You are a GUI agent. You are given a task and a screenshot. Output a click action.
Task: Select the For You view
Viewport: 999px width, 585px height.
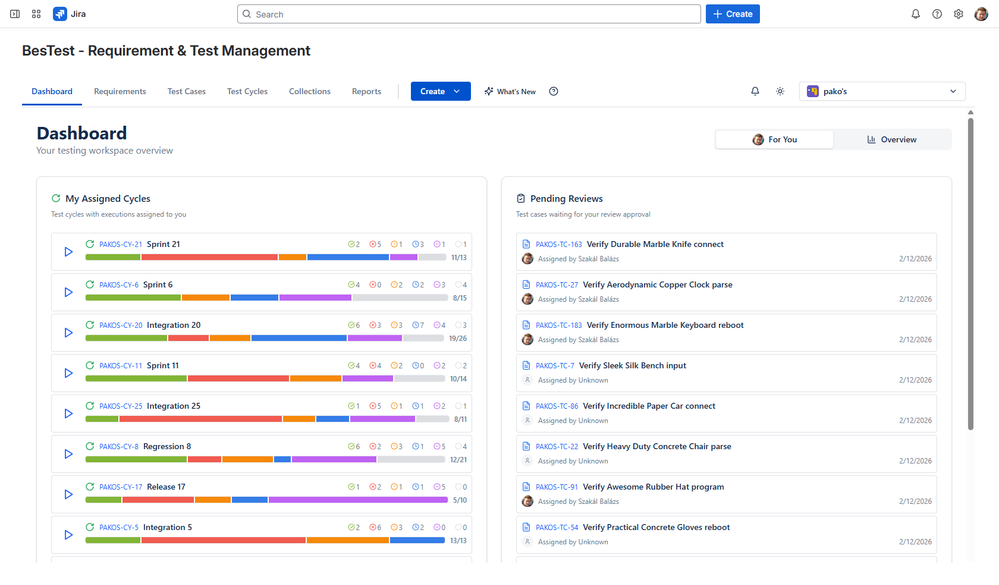[774, 140]
